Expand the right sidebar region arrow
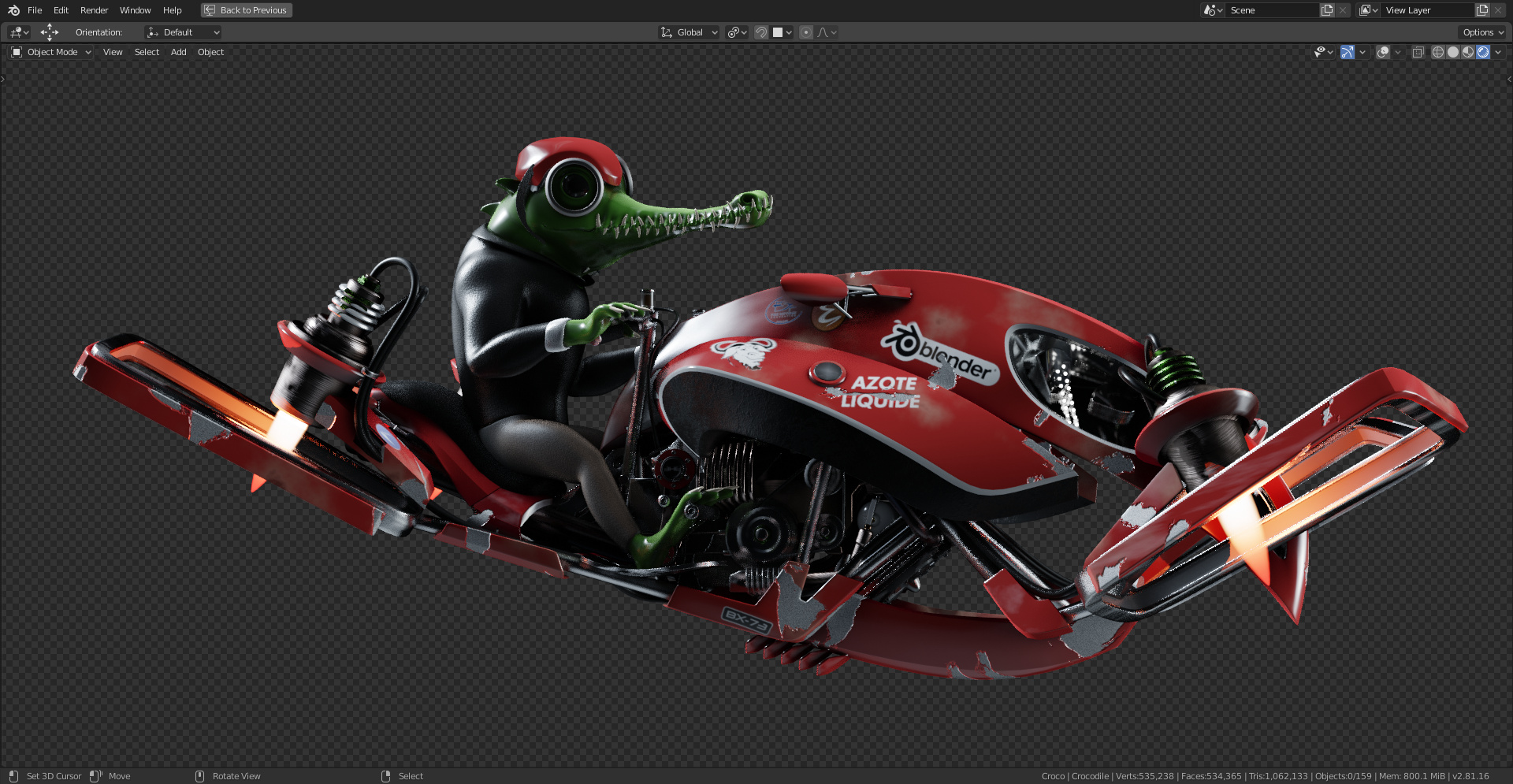 click(x=1509, y=79)
